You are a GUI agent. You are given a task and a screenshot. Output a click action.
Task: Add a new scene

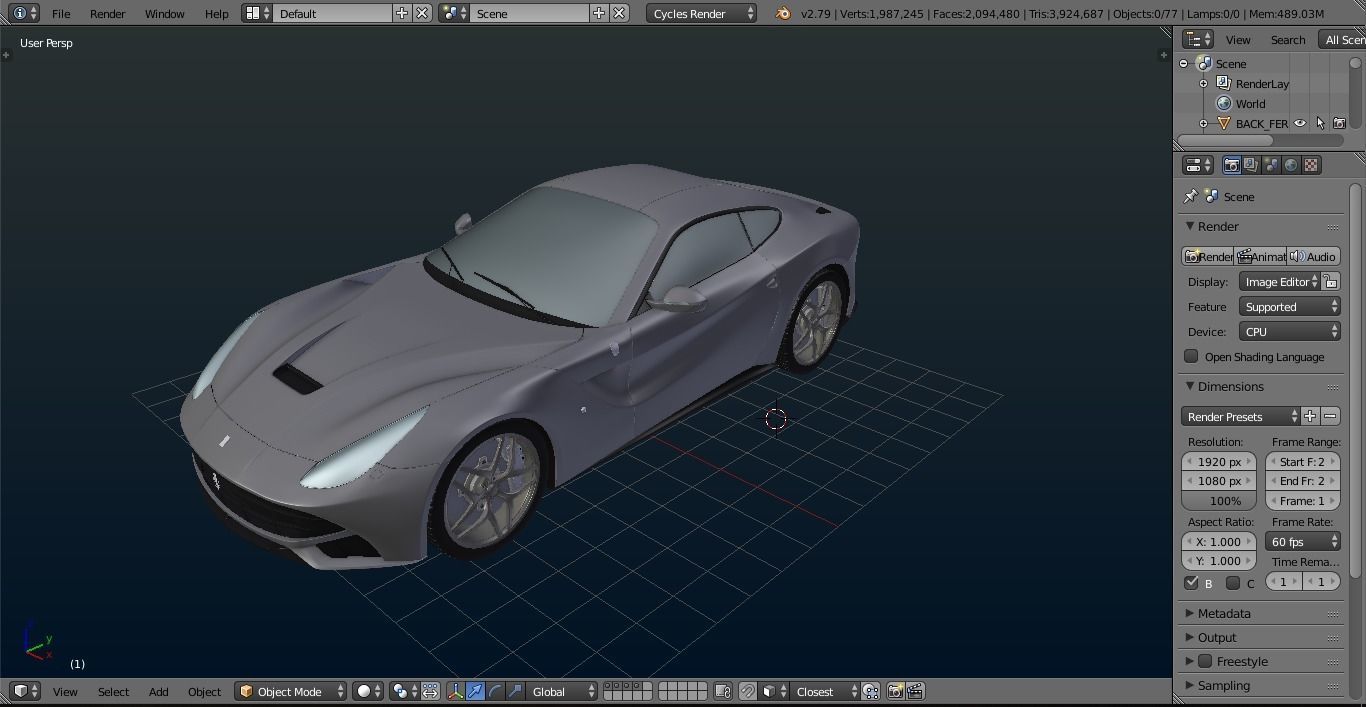pyautogui.click(x=598, y=13)
